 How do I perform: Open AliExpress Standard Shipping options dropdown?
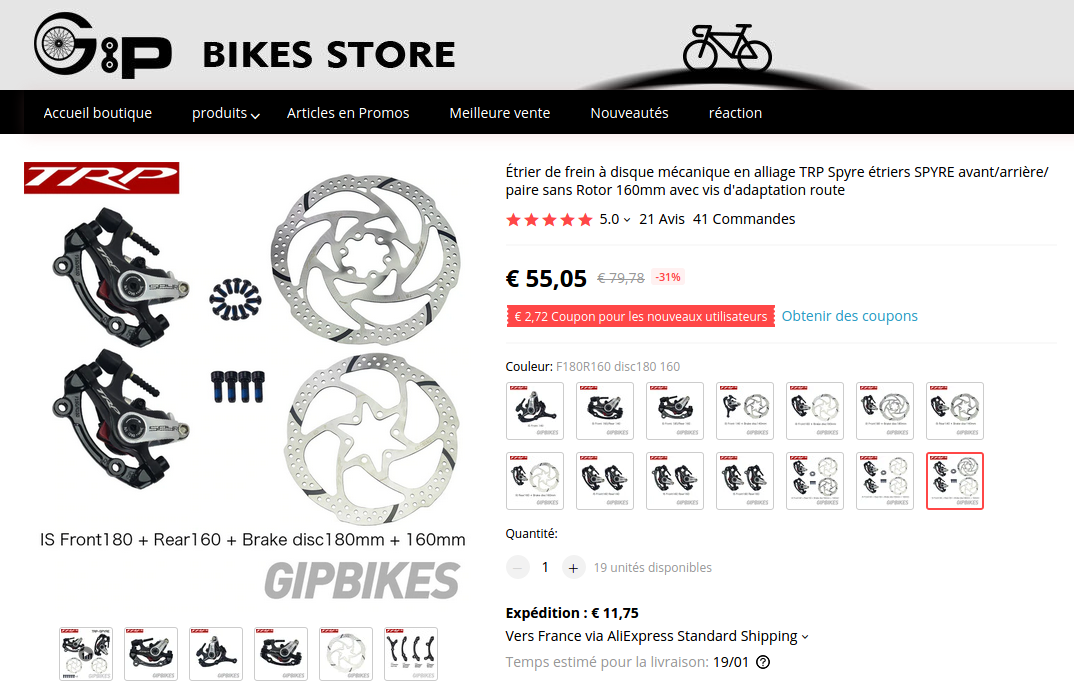pos(805,637)
